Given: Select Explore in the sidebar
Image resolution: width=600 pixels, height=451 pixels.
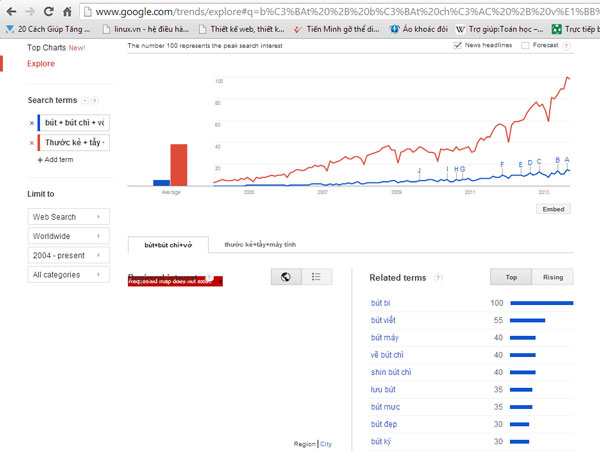Looking at the screenshot, I should 41,63.
